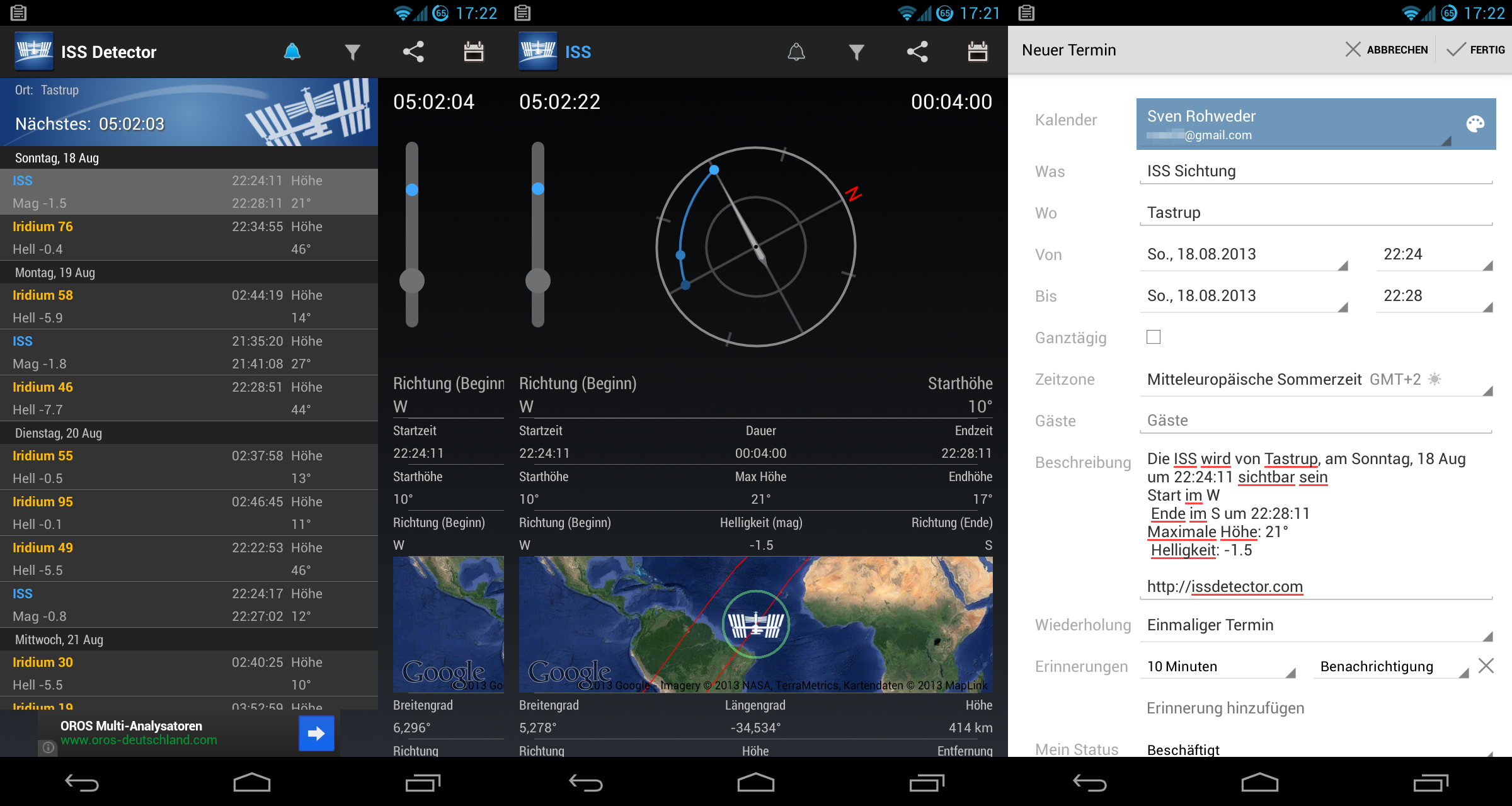Tap Back in the middle screen navigation bar

click(586, 783)
